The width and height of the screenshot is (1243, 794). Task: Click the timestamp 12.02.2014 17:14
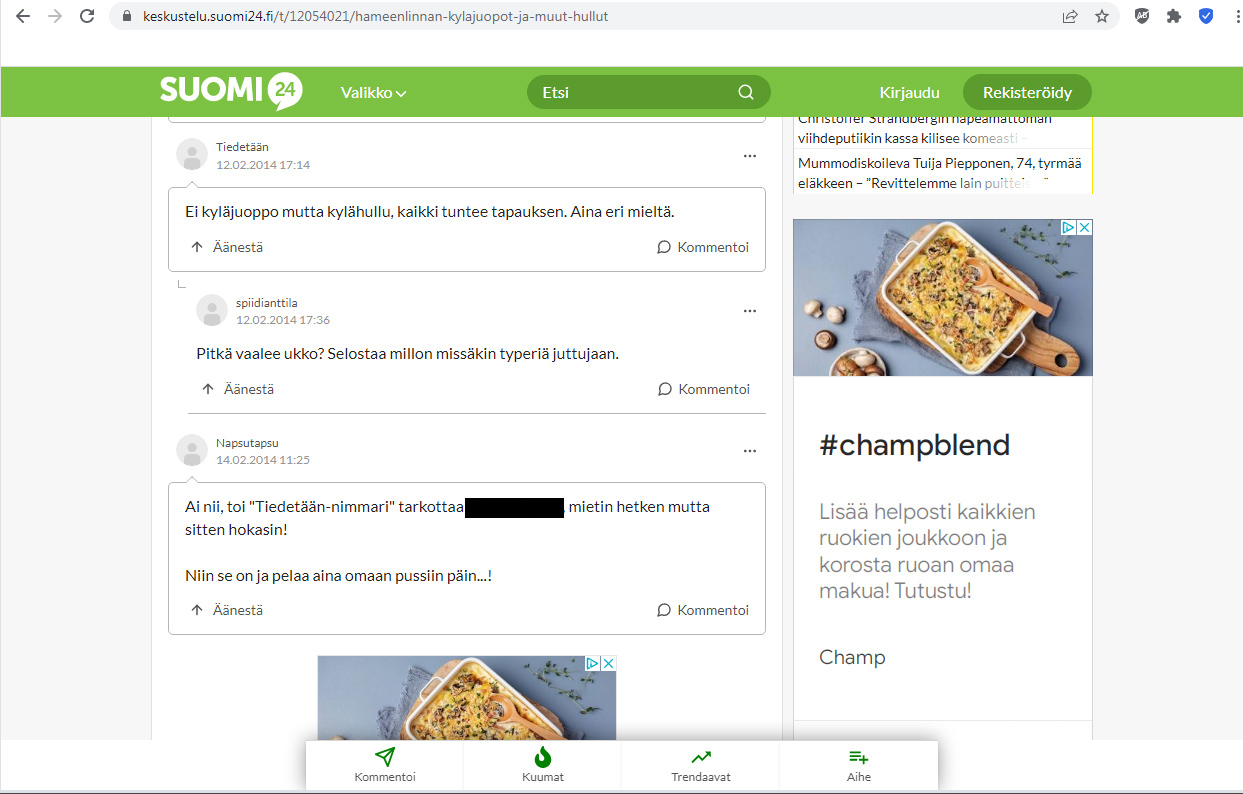pos(263,165)
